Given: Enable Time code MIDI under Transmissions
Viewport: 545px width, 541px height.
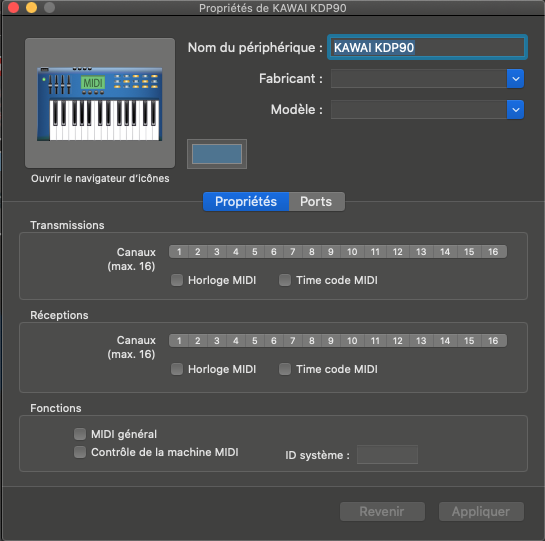Looking at the screenshot, I should 285,280.
